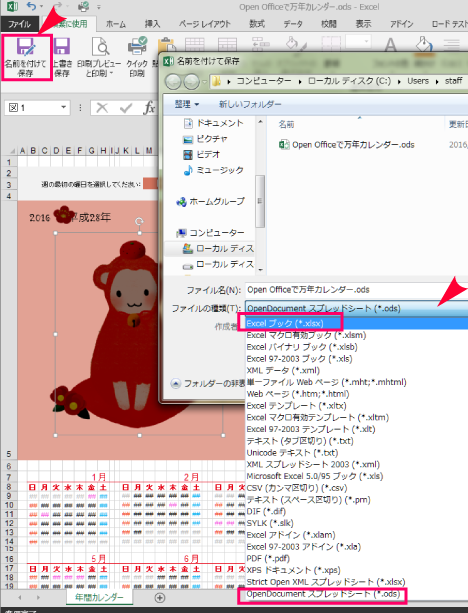468x613 pixels.
Task: Click the insert function fx icon
Action: [149, 108]
